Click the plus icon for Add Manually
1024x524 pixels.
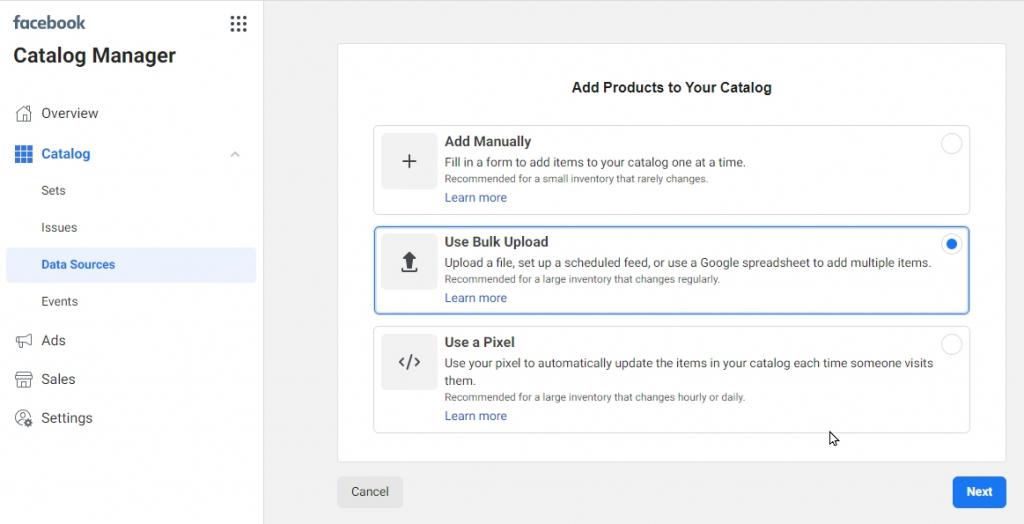(x=409, y=161)
